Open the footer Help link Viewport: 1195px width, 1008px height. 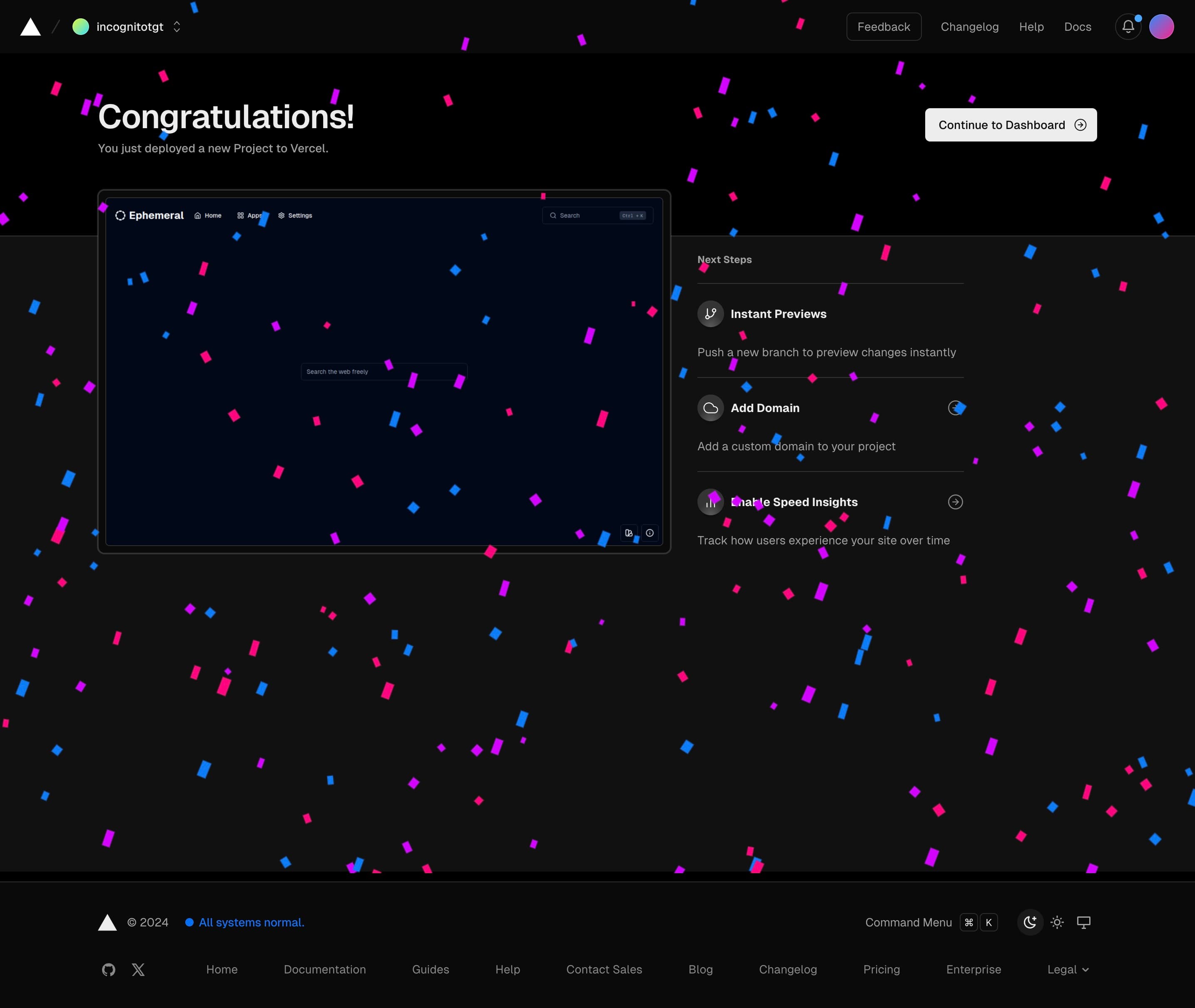pos(508,970)
